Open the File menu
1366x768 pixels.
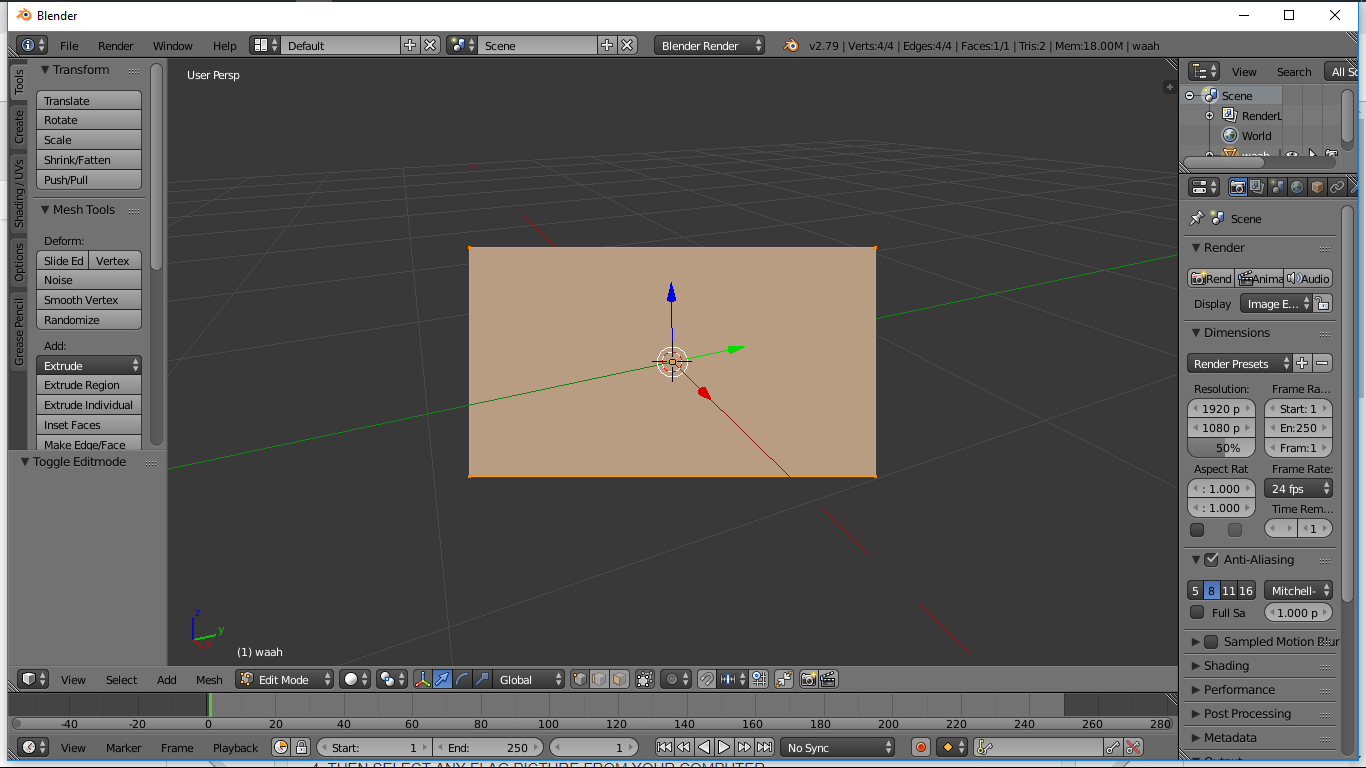(69, 46)
